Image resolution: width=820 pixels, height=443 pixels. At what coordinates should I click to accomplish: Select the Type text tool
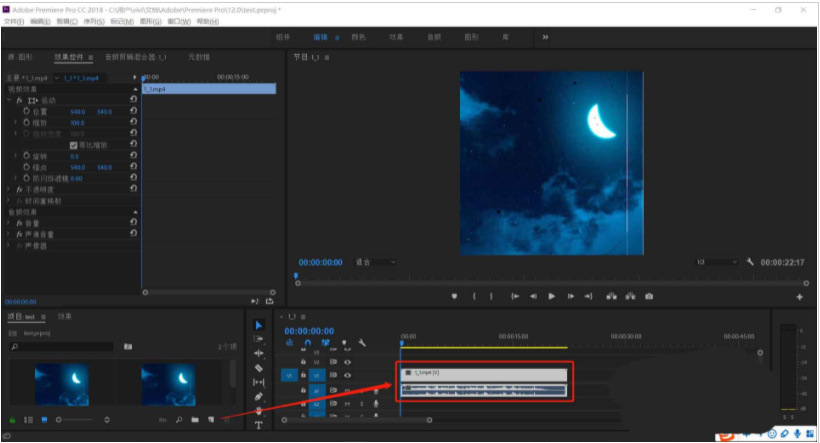pos(259,425)
